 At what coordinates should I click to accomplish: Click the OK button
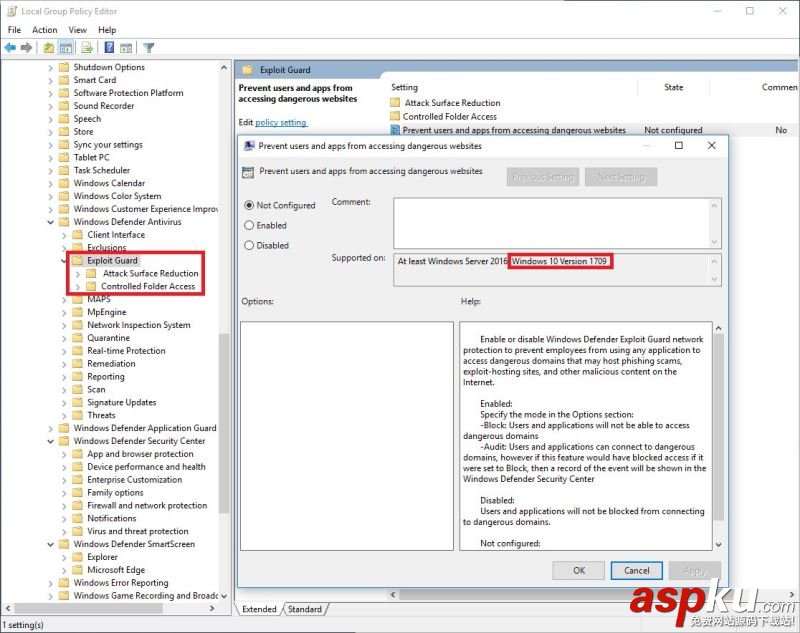point(579,570)
